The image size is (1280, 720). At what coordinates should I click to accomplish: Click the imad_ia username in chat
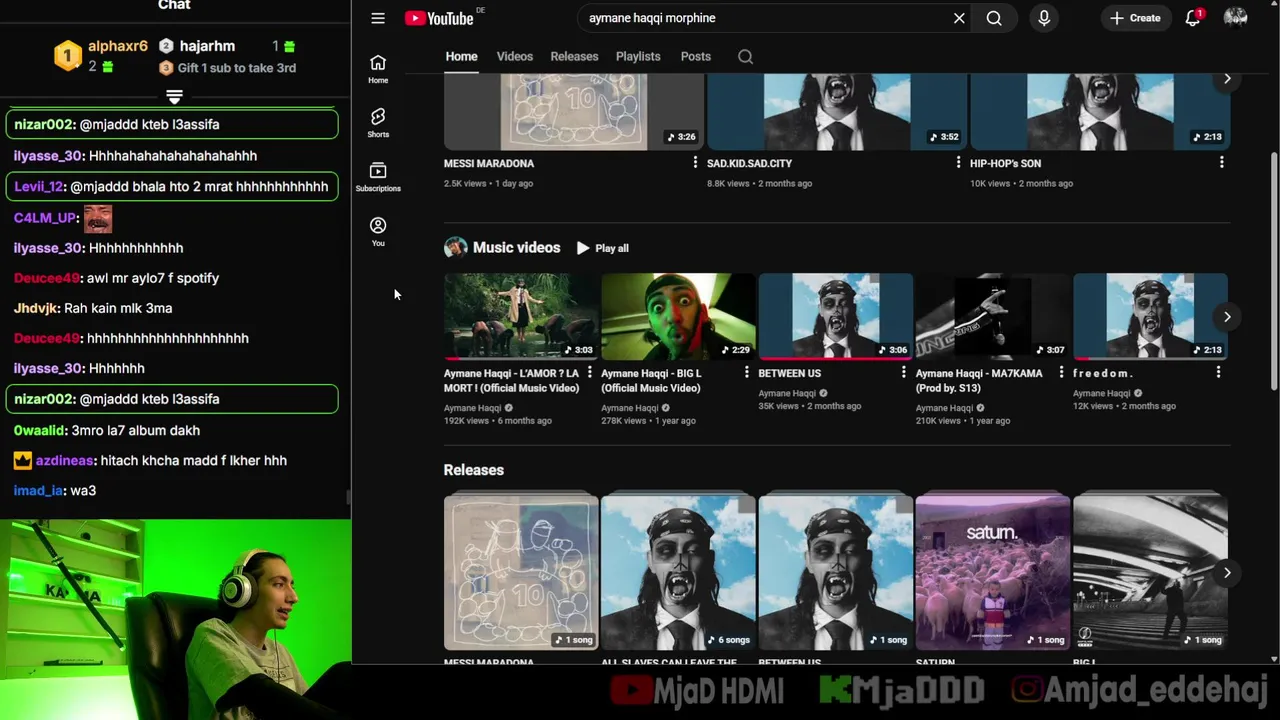tap(38, 490)
